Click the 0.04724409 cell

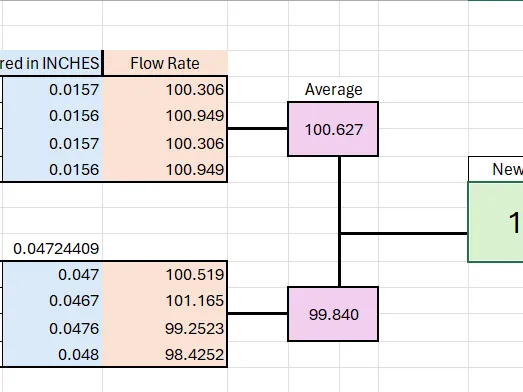coord(53,249)
